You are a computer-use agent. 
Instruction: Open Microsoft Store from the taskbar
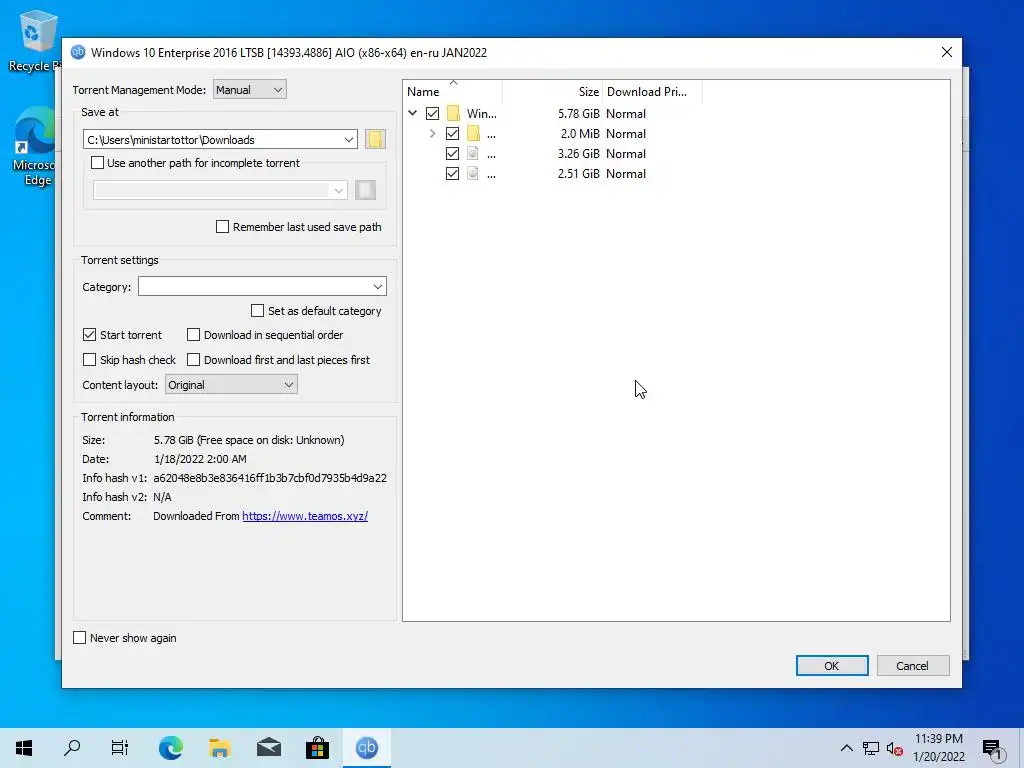click(317, 748)
